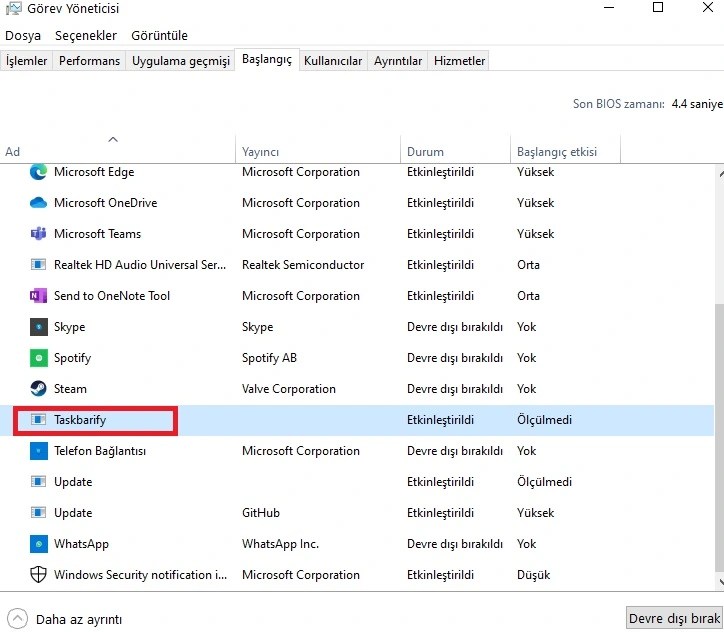Select the WhatsApp entry name
The image size is (724, 632).
point(81,544)
